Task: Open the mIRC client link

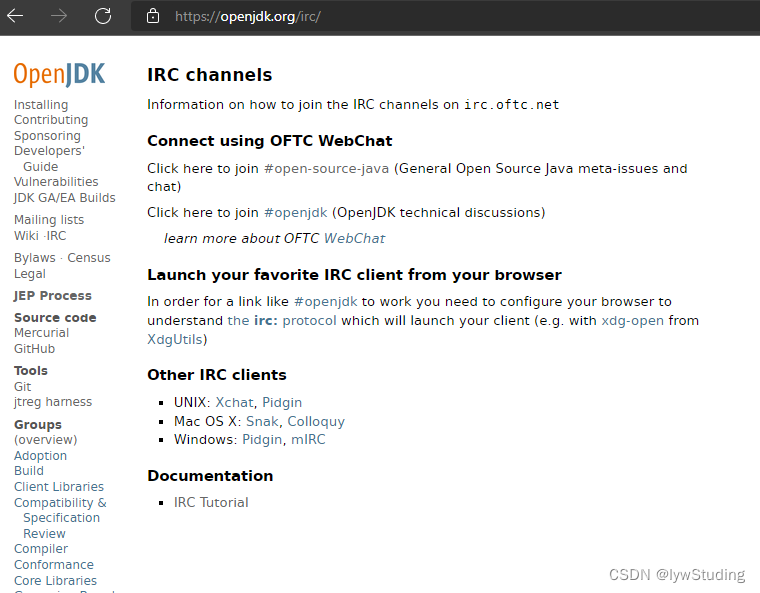Action: pos(308,440)
